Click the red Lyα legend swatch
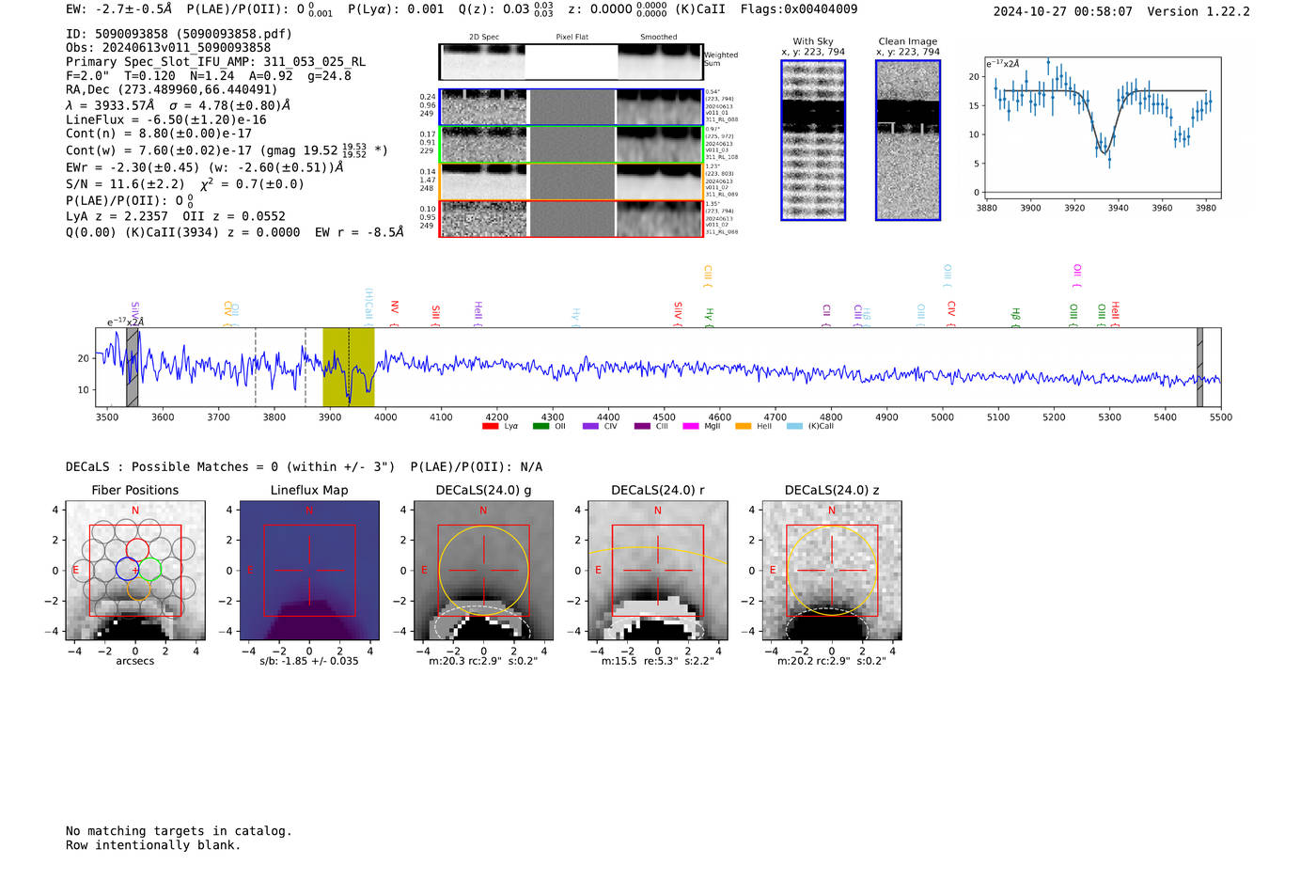The height and width of the screenshot is (896, 1316). point(490,427)
